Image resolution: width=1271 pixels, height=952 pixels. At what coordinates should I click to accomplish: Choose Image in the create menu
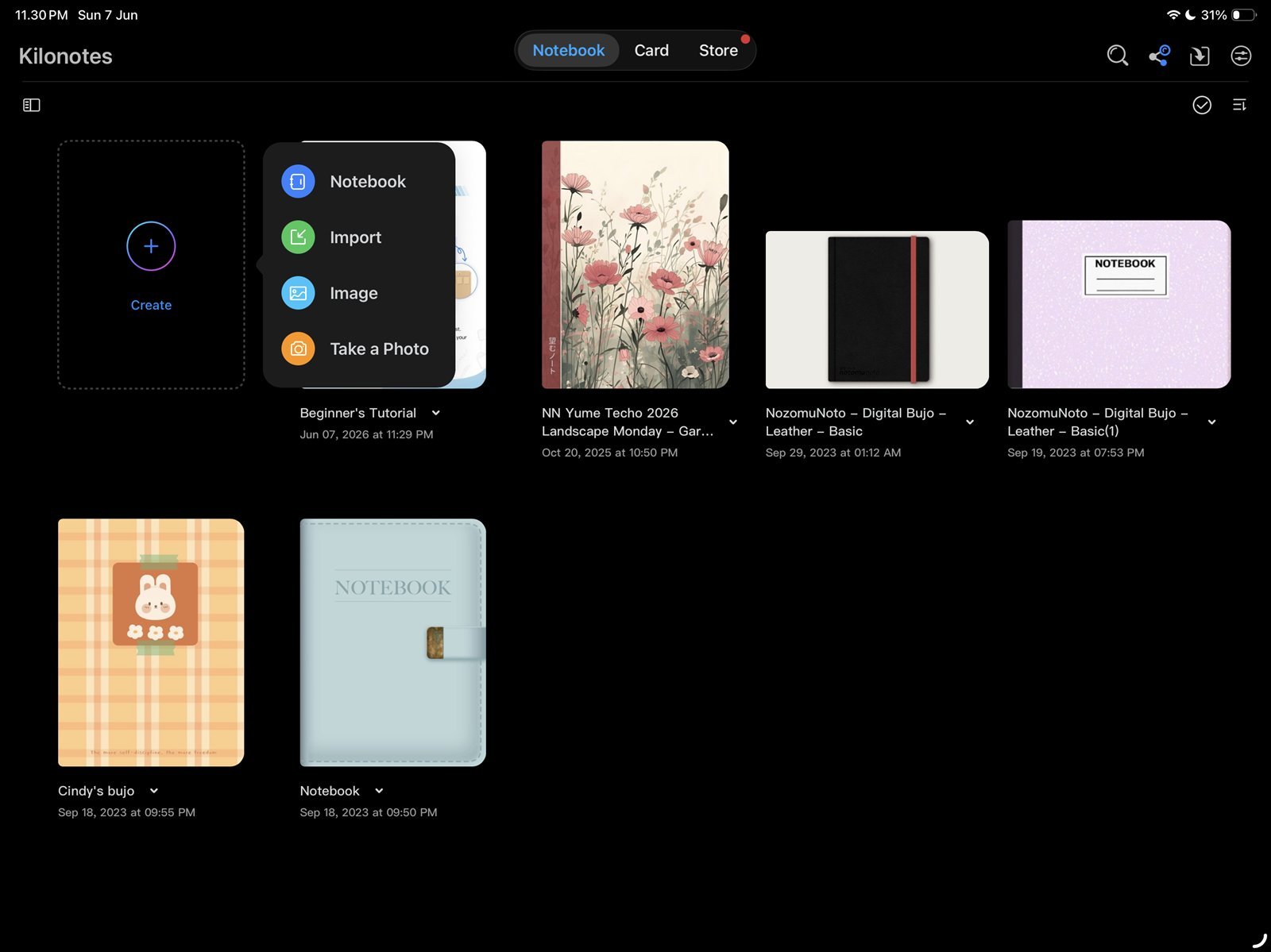[x=359, y=293]
